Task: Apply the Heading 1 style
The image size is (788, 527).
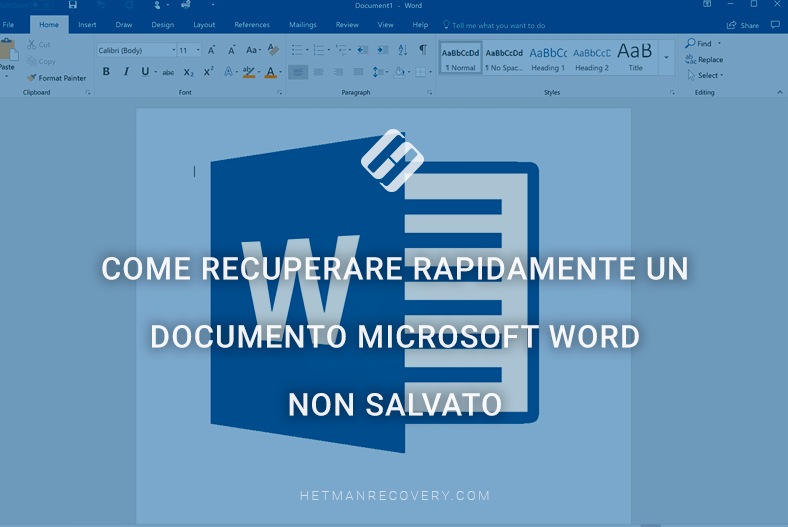Action: (548, 58)
